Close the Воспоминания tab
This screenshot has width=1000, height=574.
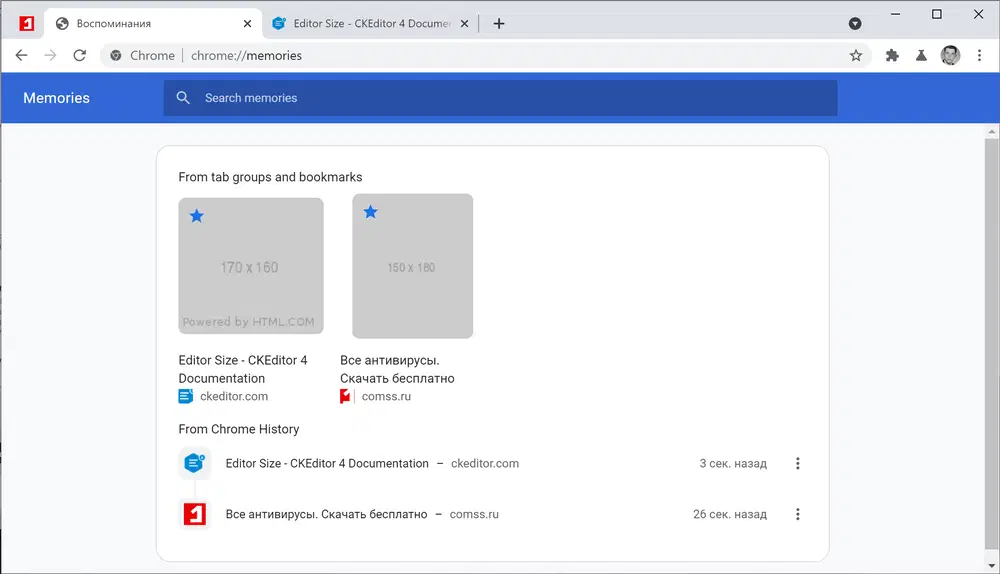click(247, 24)
